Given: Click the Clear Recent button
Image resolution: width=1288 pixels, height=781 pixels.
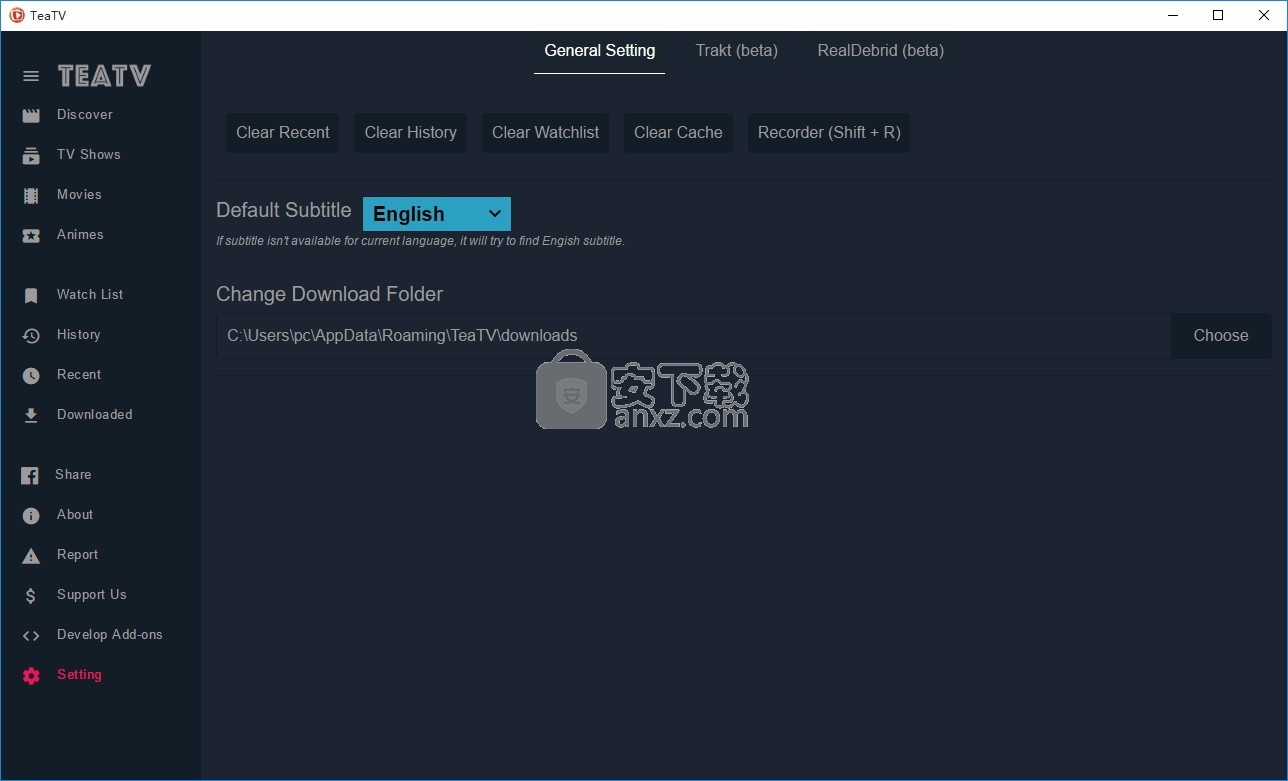Looking at the screenshot, I should 283,133.
